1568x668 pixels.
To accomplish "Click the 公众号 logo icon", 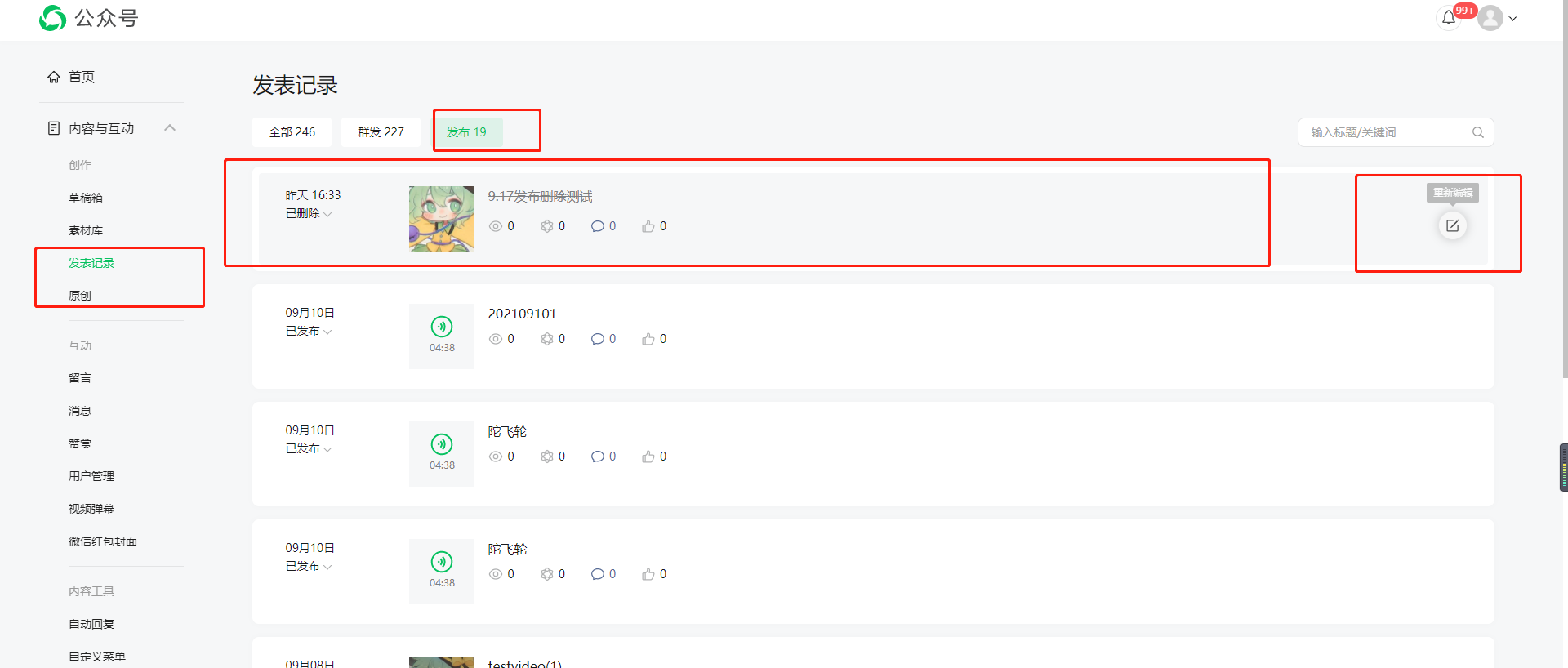I will tap(52, 18).
